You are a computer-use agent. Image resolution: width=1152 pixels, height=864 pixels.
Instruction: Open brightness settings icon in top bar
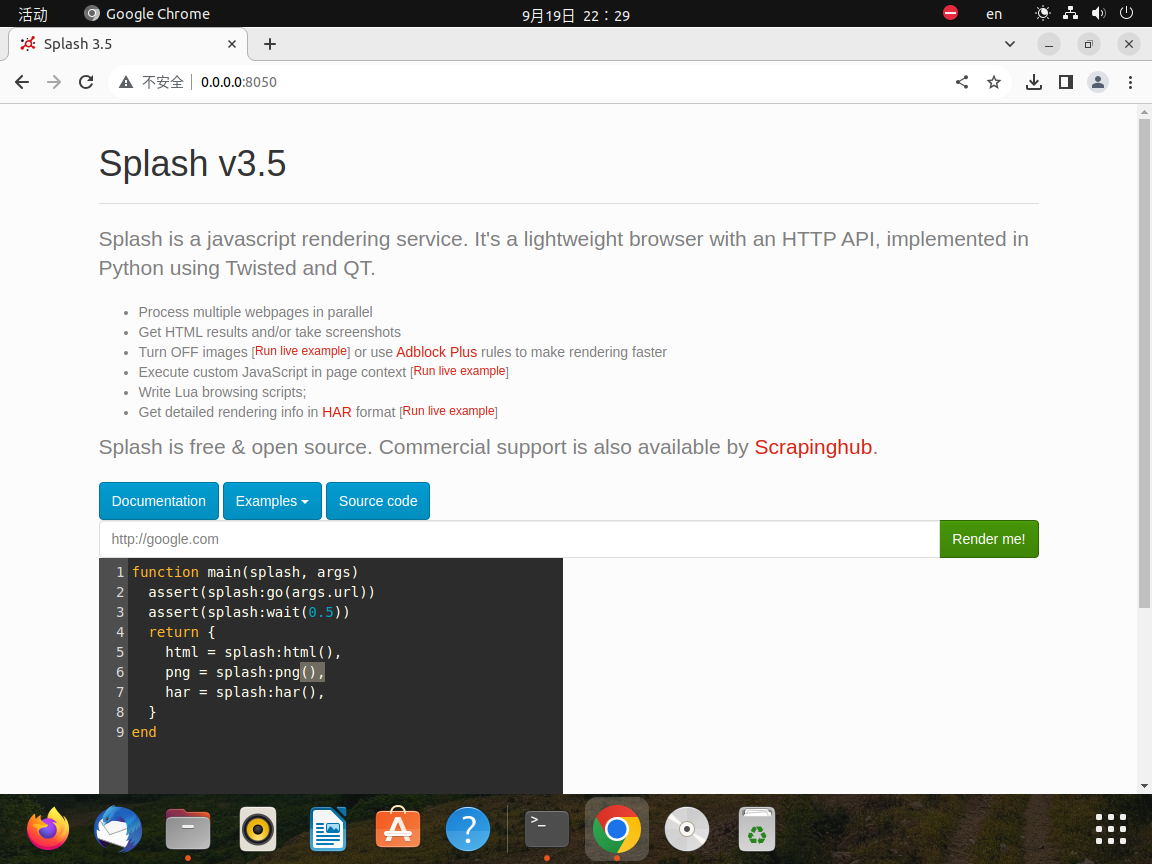1043,13
